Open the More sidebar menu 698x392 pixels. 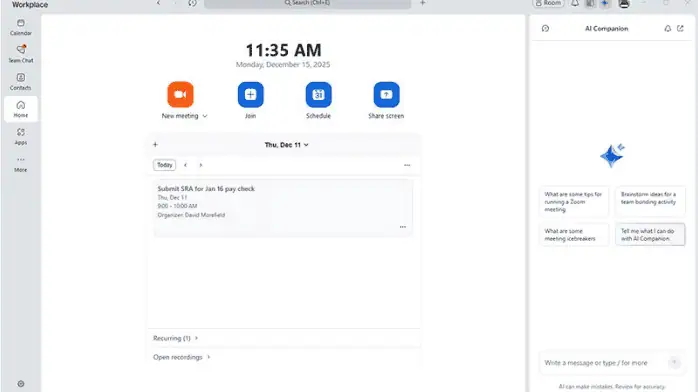click(20, 164)
